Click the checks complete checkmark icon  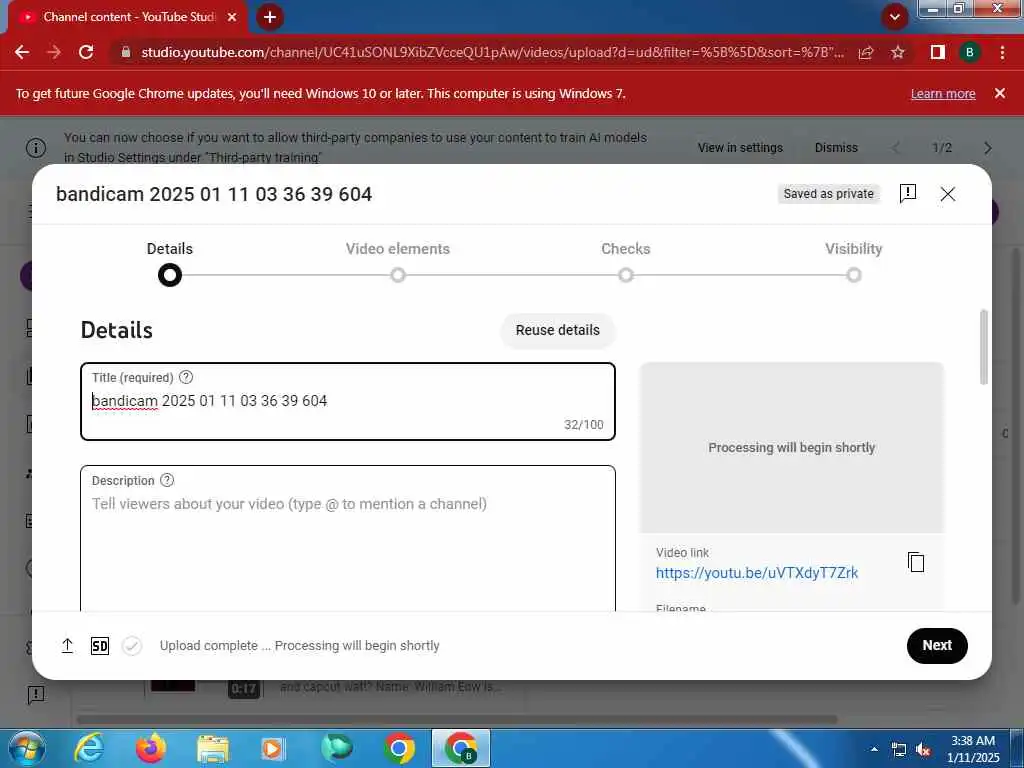coord(132,646)
